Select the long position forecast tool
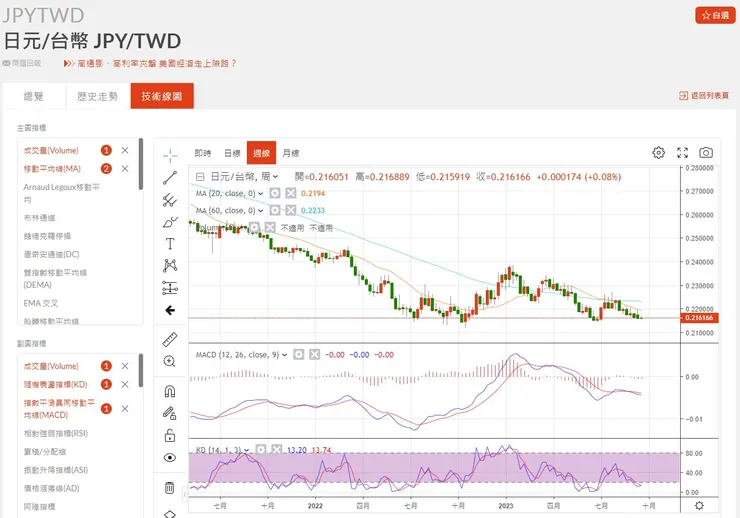 pyautogui.click(x=170, y=288)
